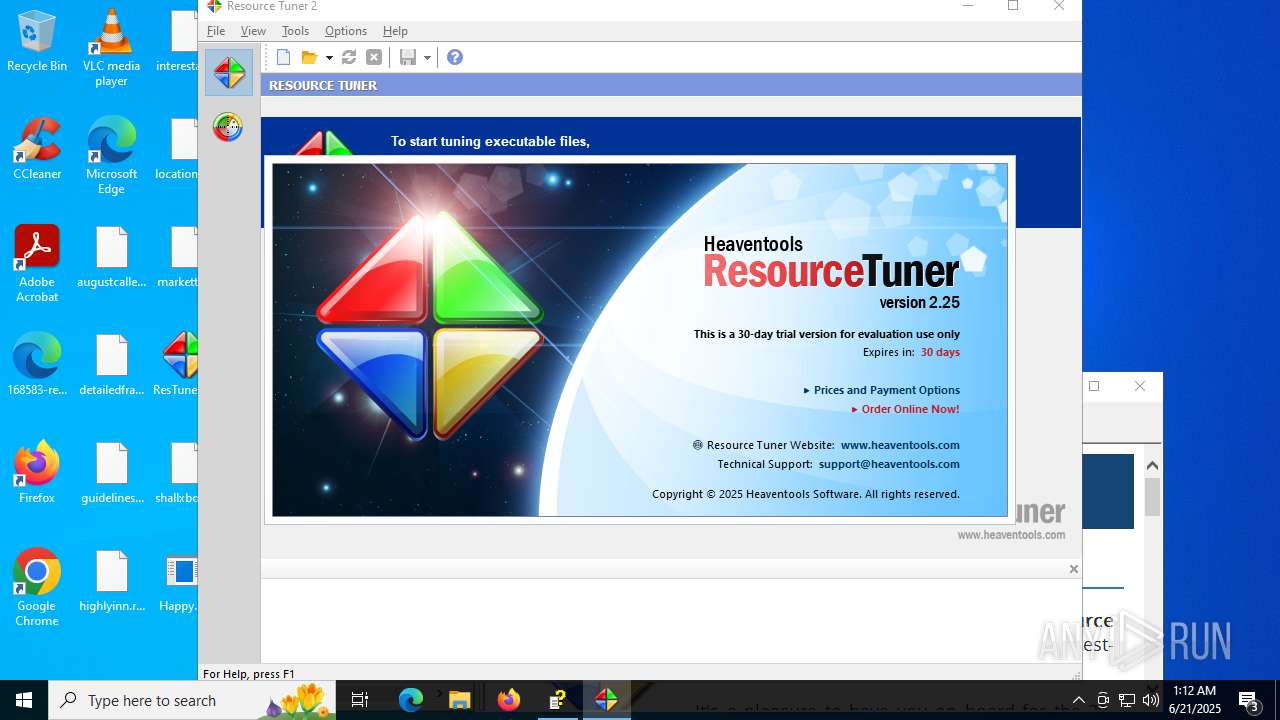Click the '30 days' expiry text

(940, 352)
